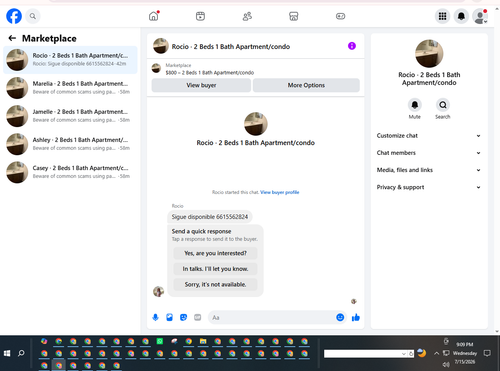This screenshot has width=500, height=371.
Task: Click the purple conversation info dot
Action: pyautogui.click(x=352, y=46)
